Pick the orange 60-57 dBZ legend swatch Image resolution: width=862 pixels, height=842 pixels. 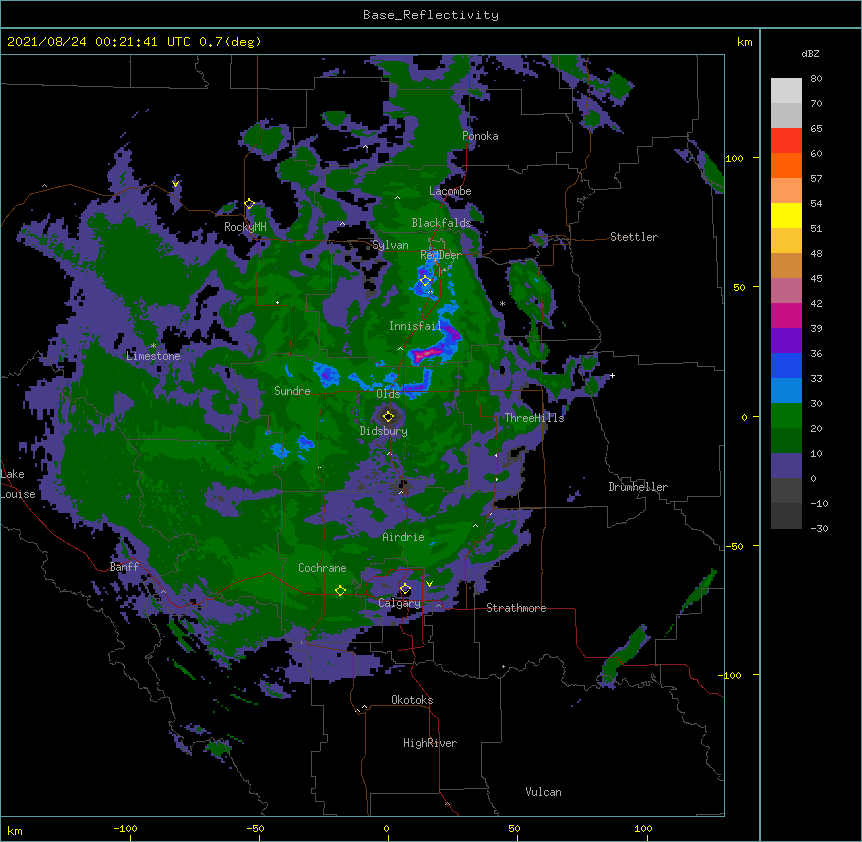tap(786, 165)
